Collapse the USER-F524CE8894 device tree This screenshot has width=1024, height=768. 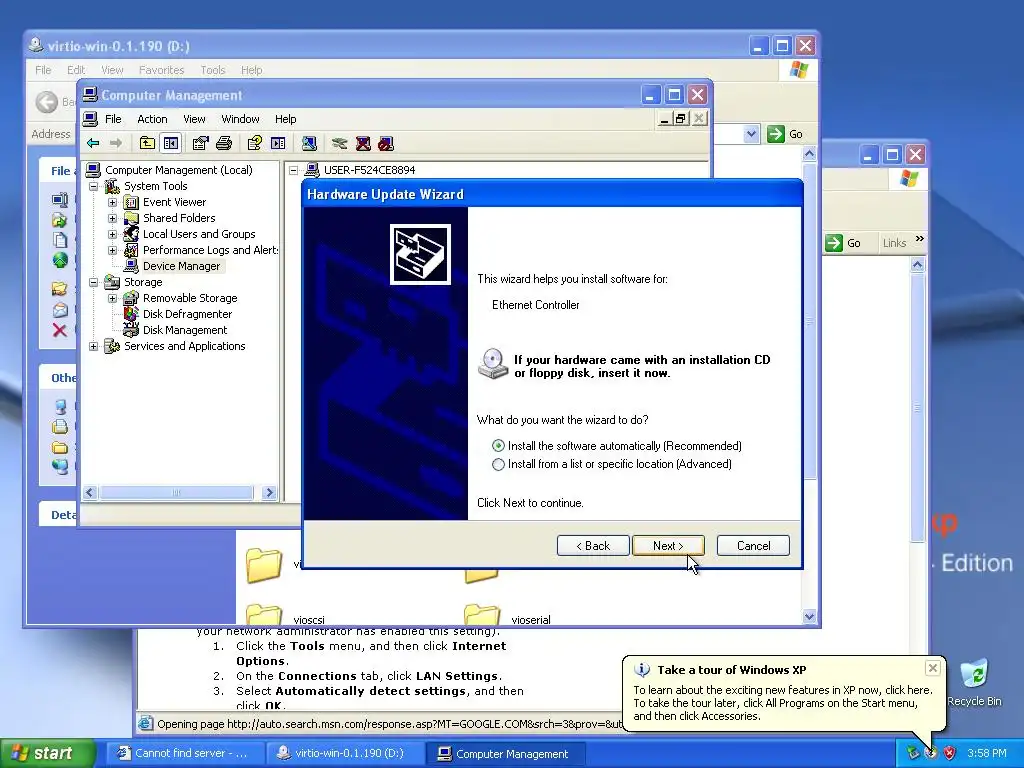294,170
